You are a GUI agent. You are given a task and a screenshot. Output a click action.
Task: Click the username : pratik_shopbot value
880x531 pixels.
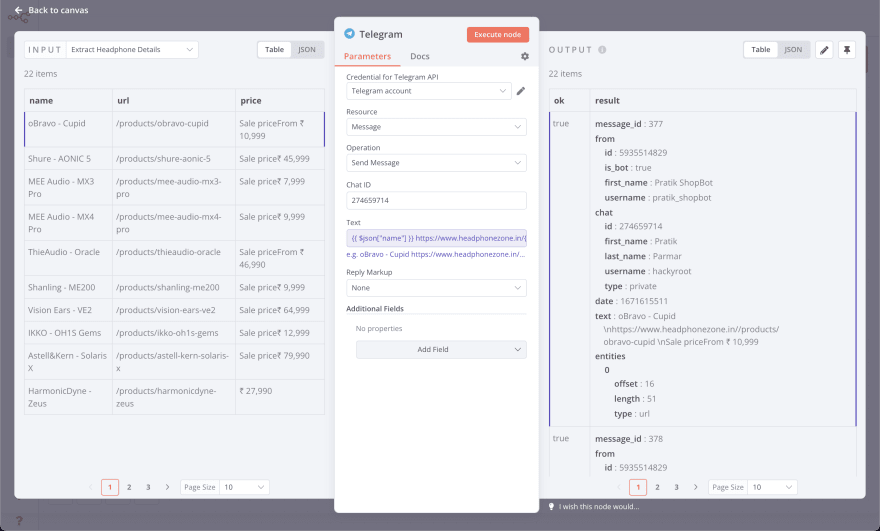[658, 198]
